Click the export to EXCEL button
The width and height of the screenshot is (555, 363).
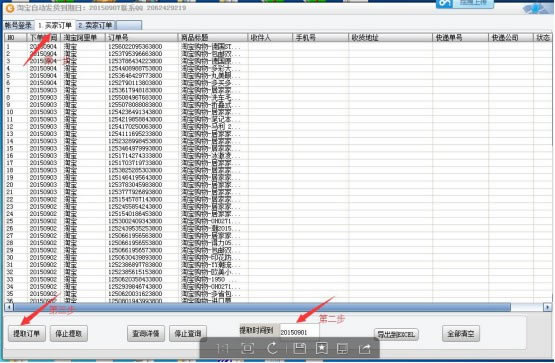pos(396,334)
